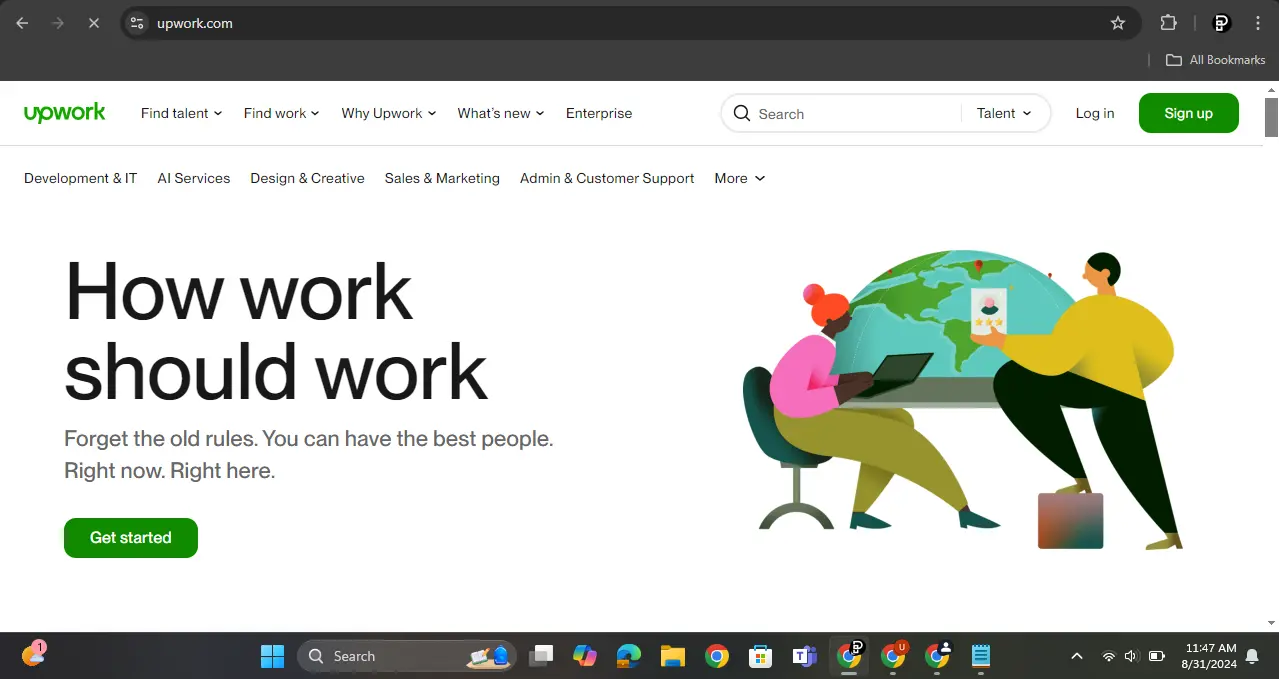Click the Windows taskbar Search box

tap(407, 656)
